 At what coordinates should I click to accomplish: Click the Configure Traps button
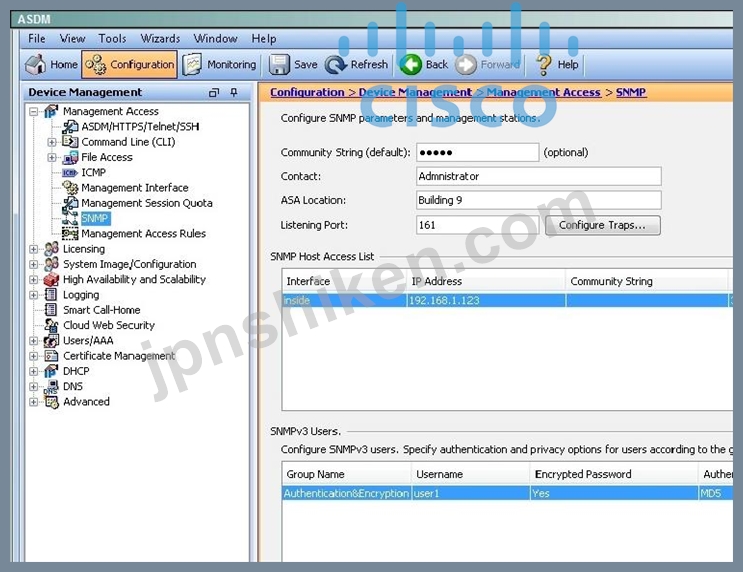point(602,225)
